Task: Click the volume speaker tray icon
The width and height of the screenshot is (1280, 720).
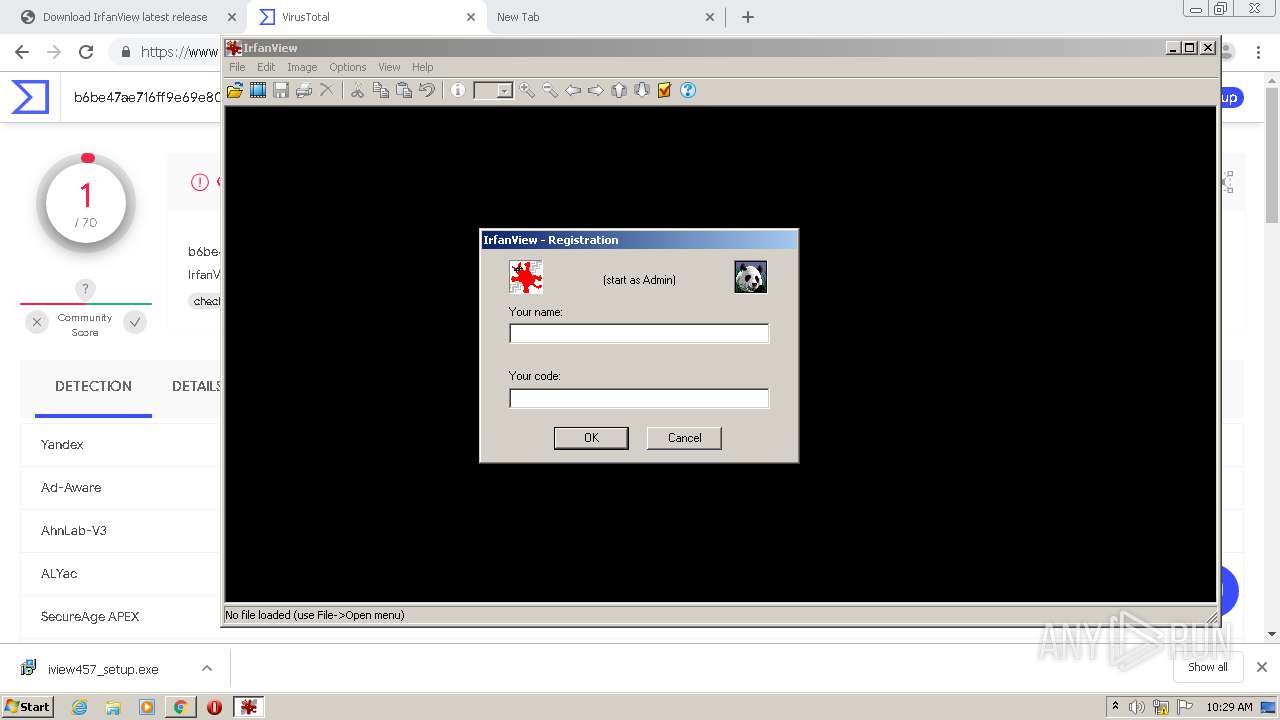Action: tap(1137, 707)
